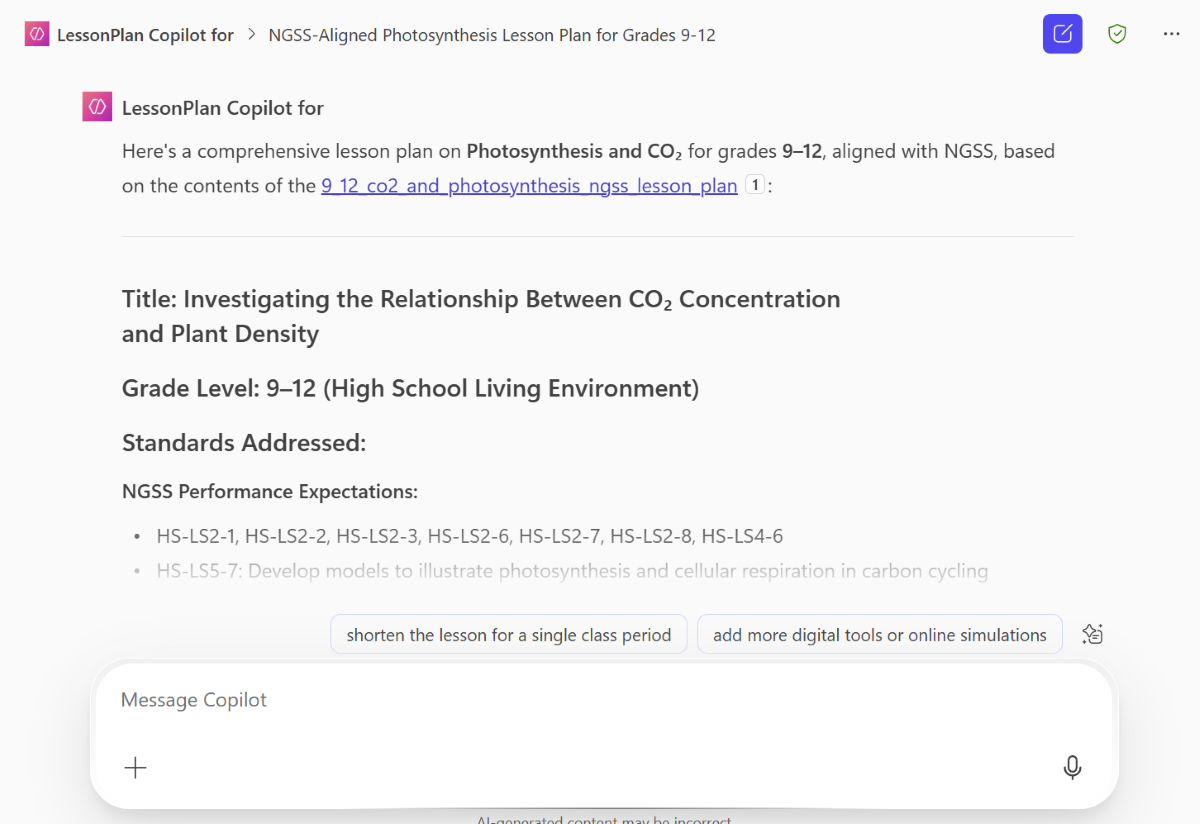1200x824 pixels.
Task: Select the NGSS-Aligned Photosynthesis conversation title
Action: click(491, 33)
